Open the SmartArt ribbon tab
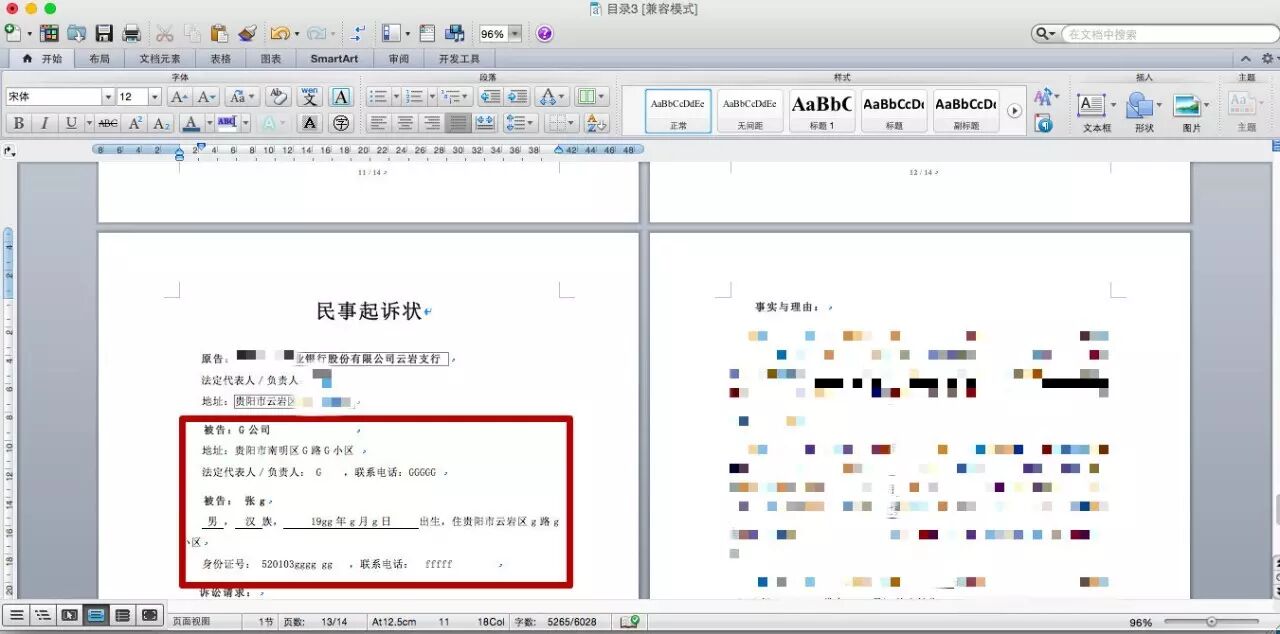 pyautogui.click(x=334, y=59)
